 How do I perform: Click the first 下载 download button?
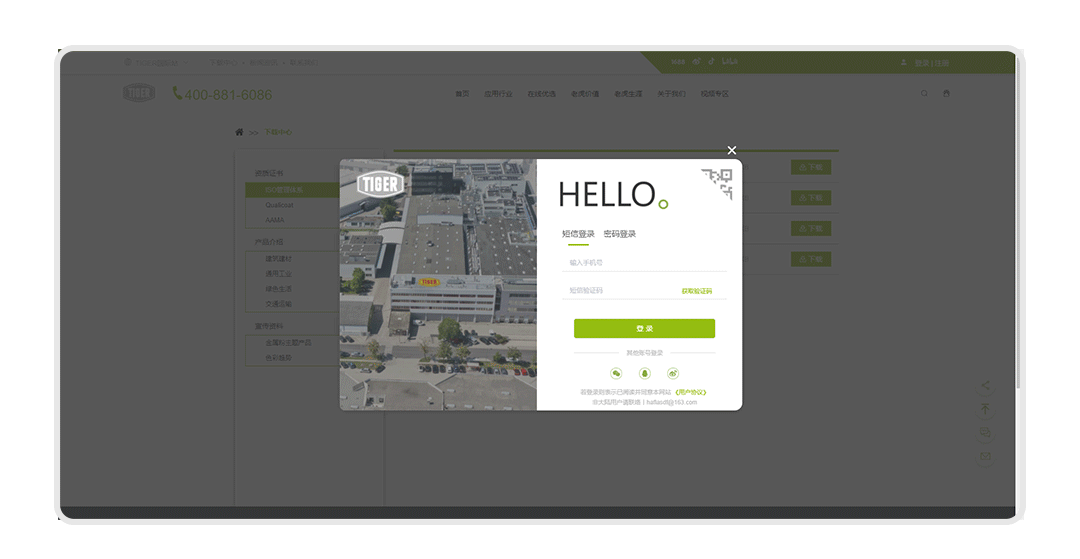(x=811, y=167)
